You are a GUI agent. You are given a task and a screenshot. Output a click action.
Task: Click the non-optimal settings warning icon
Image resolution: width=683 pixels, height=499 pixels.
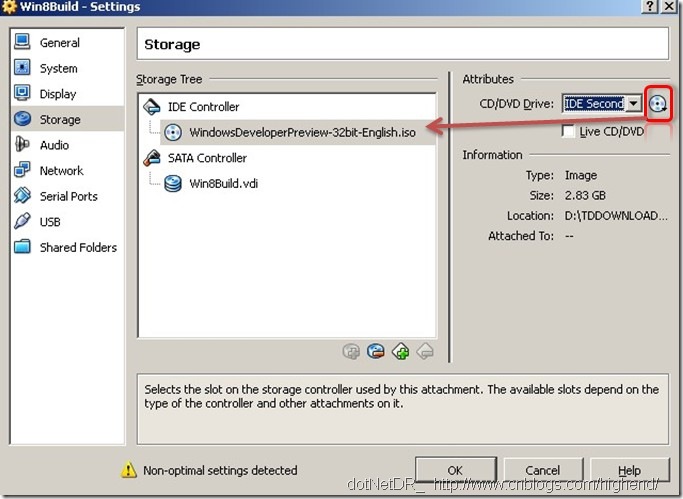coord(128,470)
